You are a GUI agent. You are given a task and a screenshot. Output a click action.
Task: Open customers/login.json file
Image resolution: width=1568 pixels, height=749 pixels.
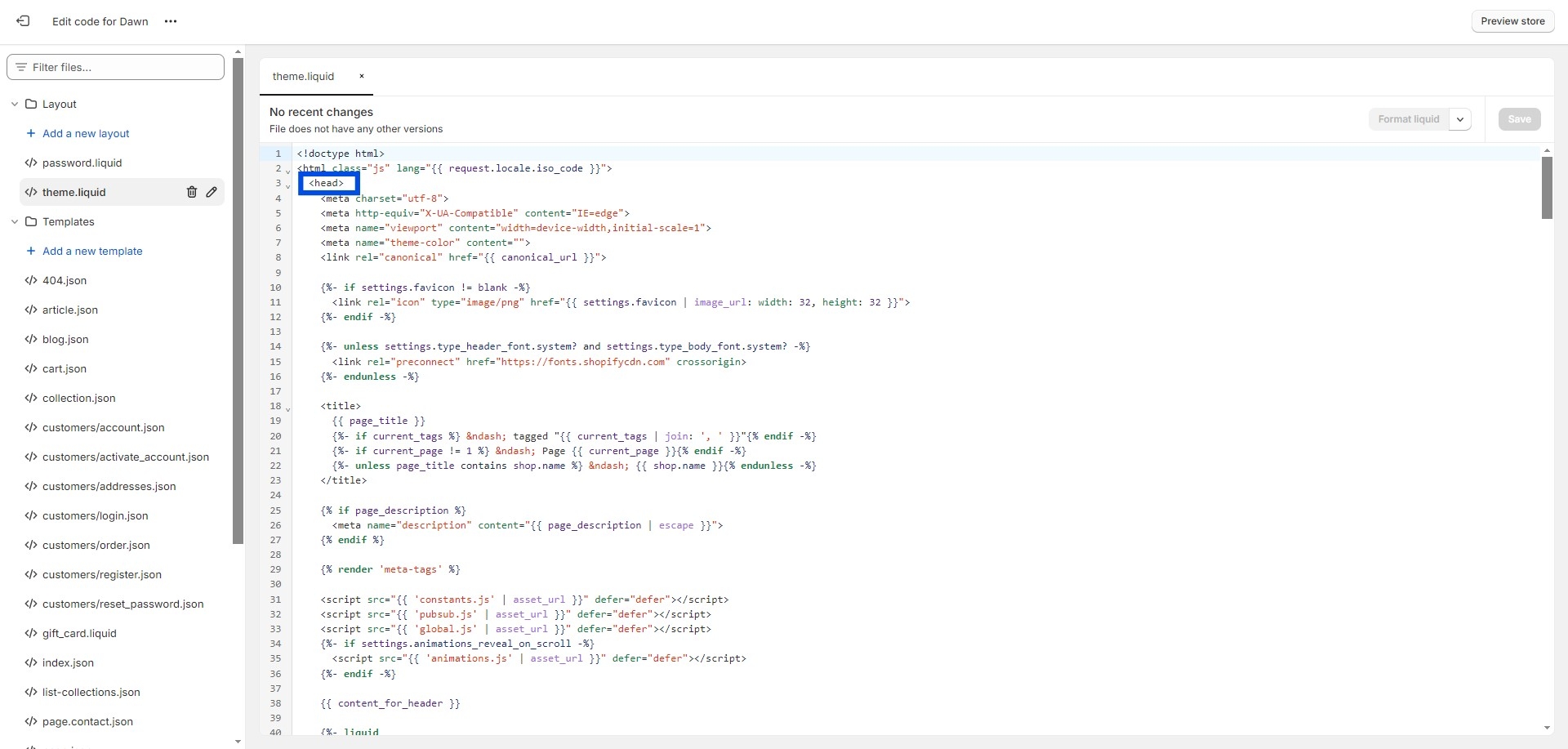click(x=95, y=515)
